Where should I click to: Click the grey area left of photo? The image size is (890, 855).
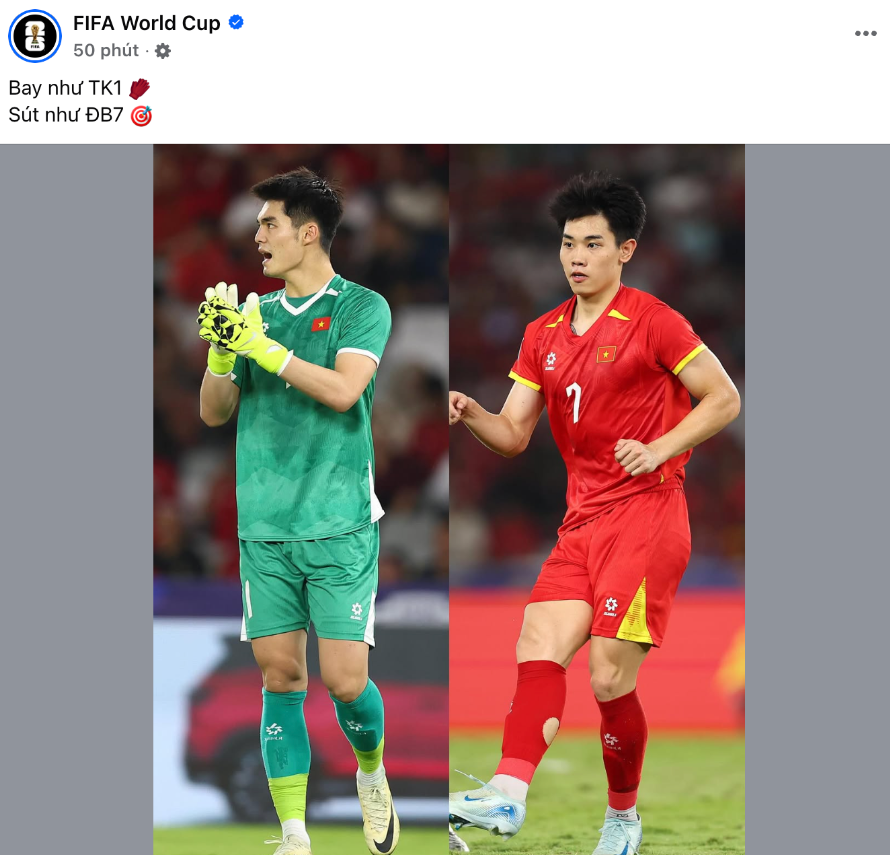[77, 499]
